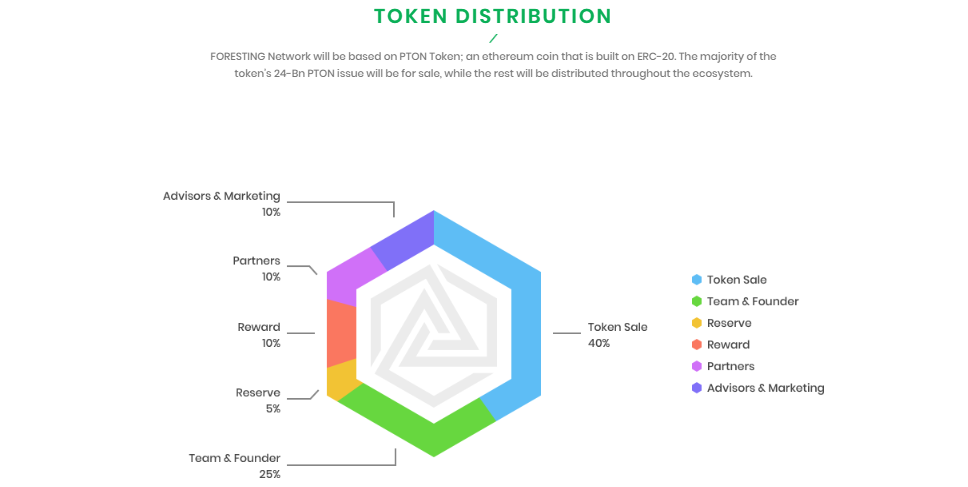Click the blue Token Sale legend hexagon
968x487 pixels.
(696, 280)
